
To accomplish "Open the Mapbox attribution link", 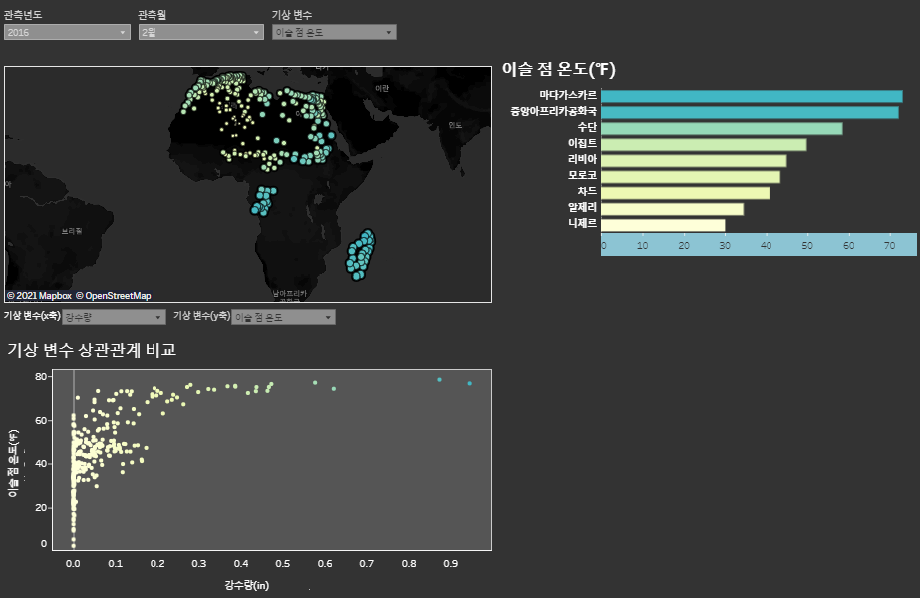I will point(39,296).
